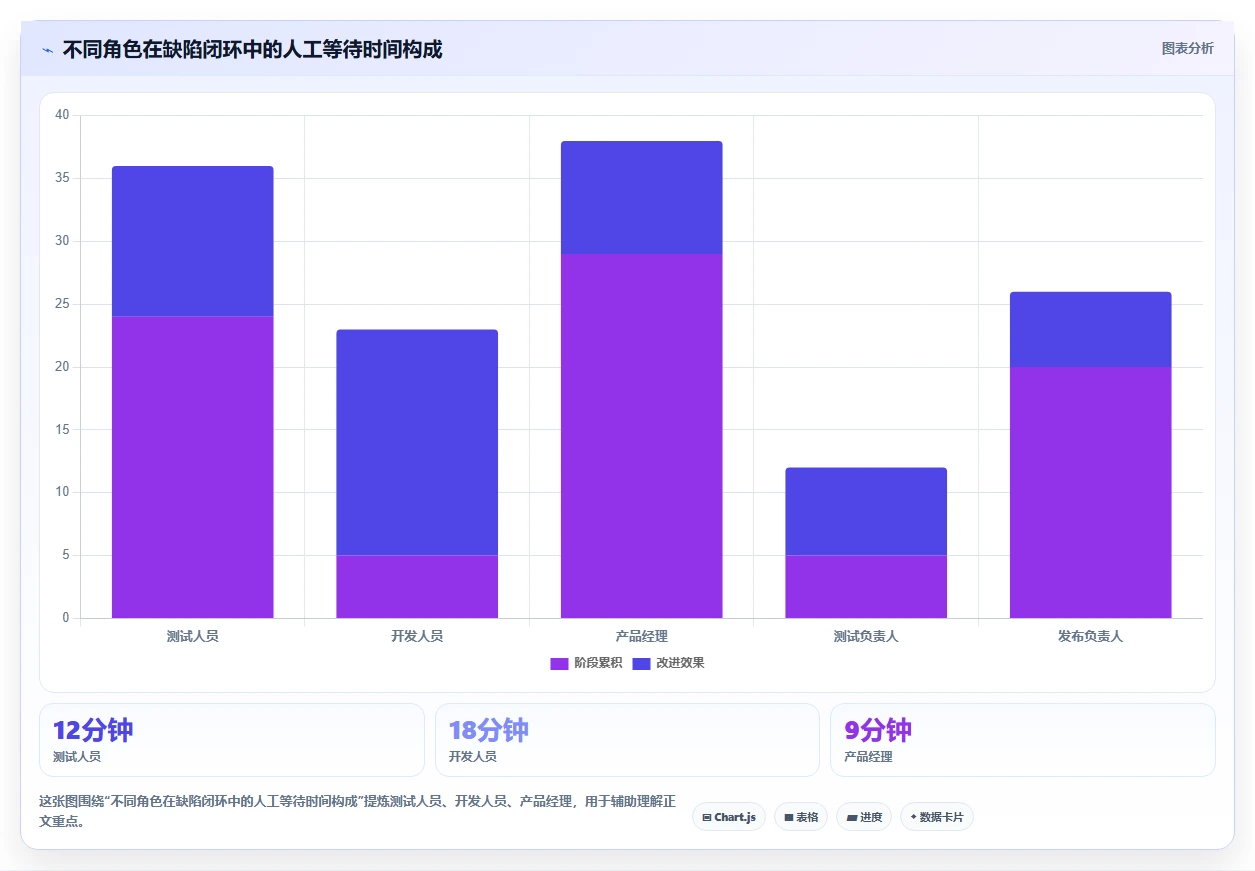Click the purple segment of the 产品经理 bar
This screenshot has width=1255, height=871.
point(642,436)
